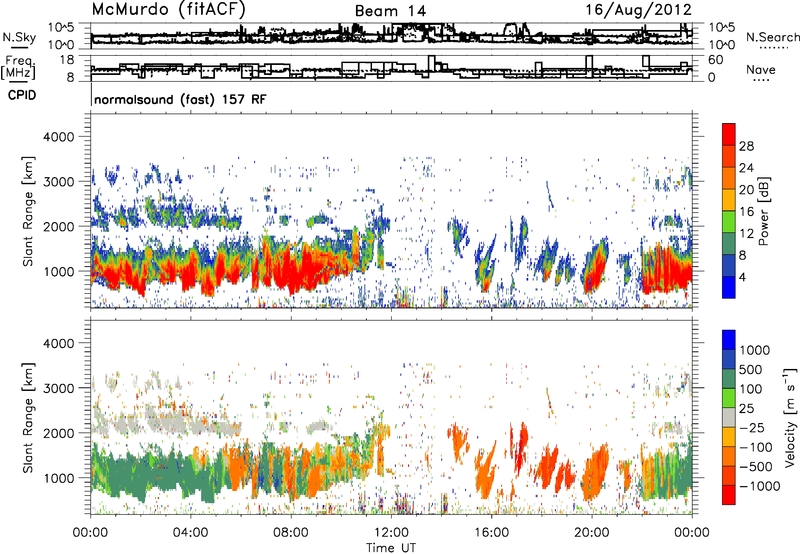
Task: Click the 4 tick on power colorbar
Action: (x=743, y=277)
